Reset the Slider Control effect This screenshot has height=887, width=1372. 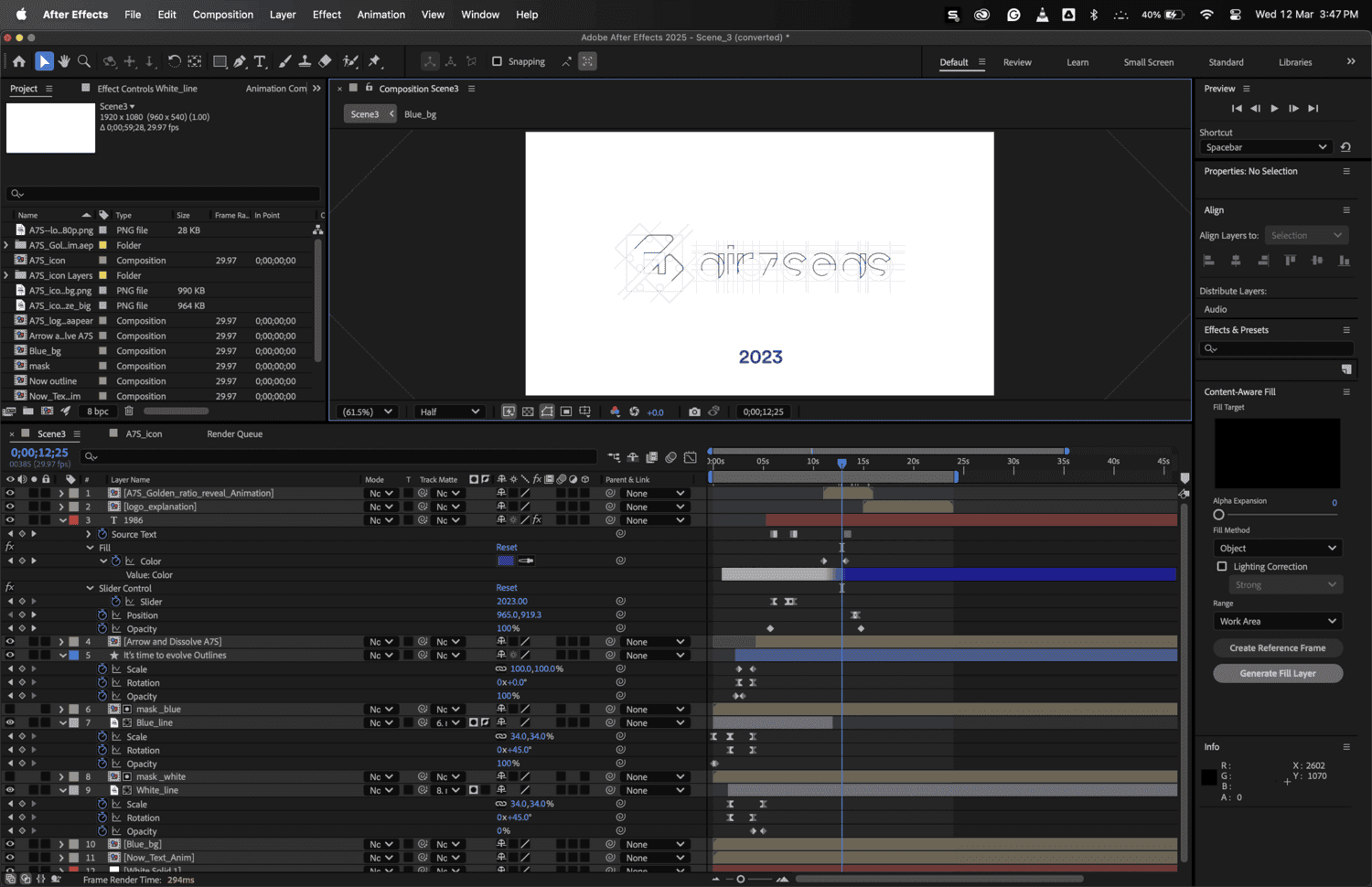[x=507, y=588]
